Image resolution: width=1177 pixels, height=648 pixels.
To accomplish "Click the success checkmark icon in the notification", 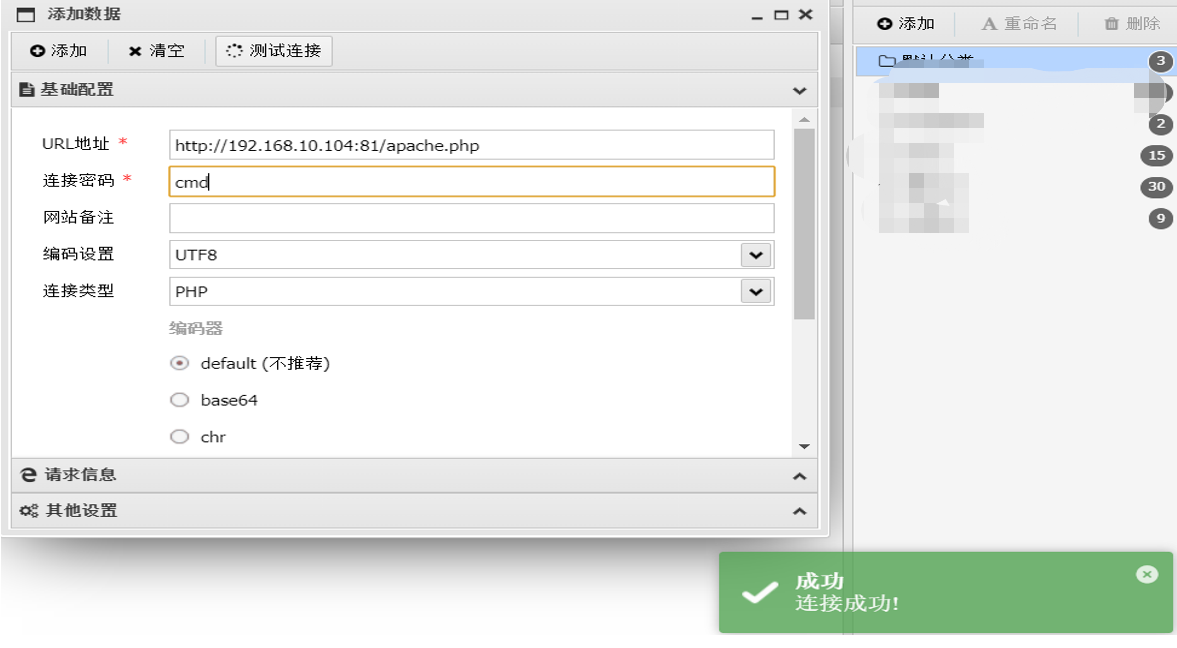I will 760,592.
